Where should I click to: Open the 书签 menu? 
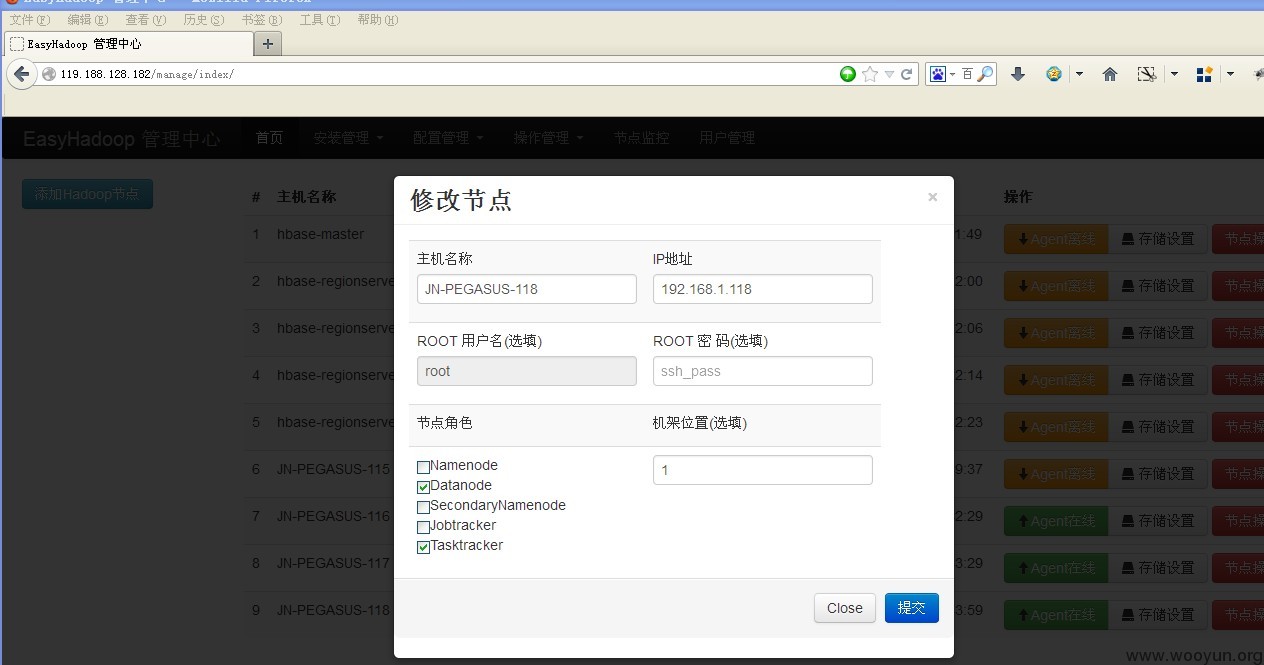tap(262, 20)
